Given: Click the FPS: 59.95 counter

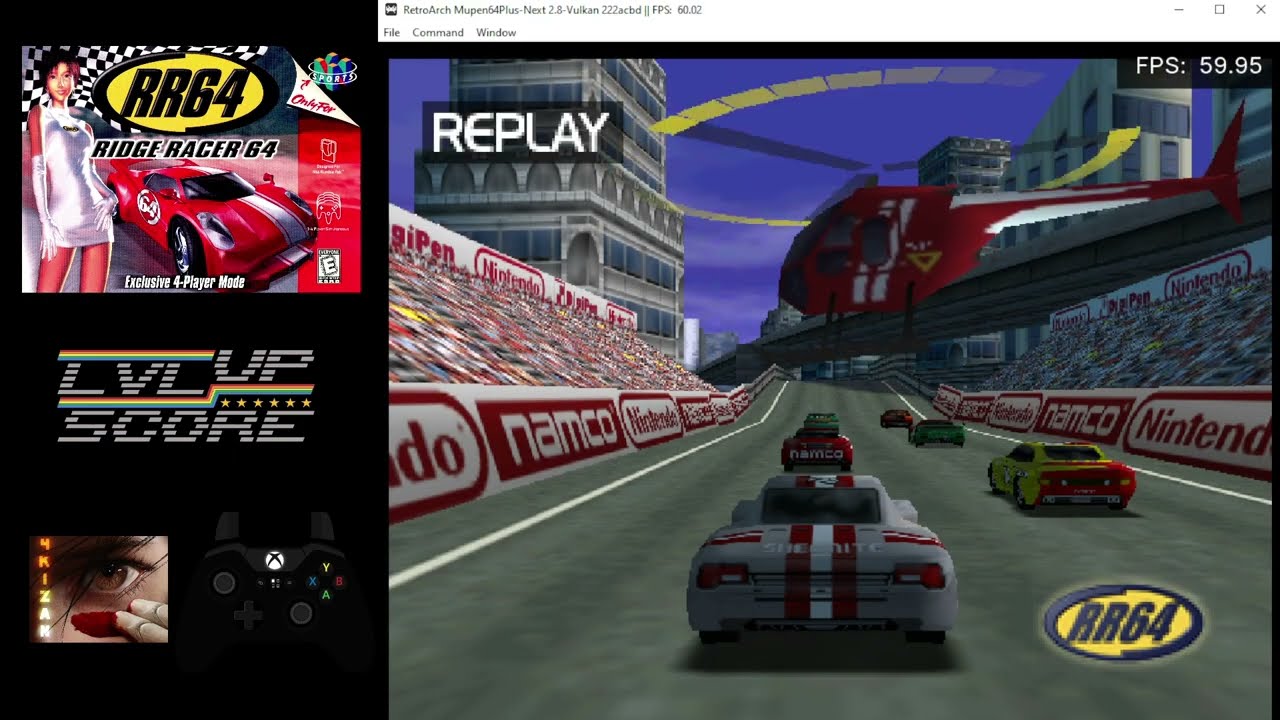Looking at the screenshot, I should tap(1198, 66).
